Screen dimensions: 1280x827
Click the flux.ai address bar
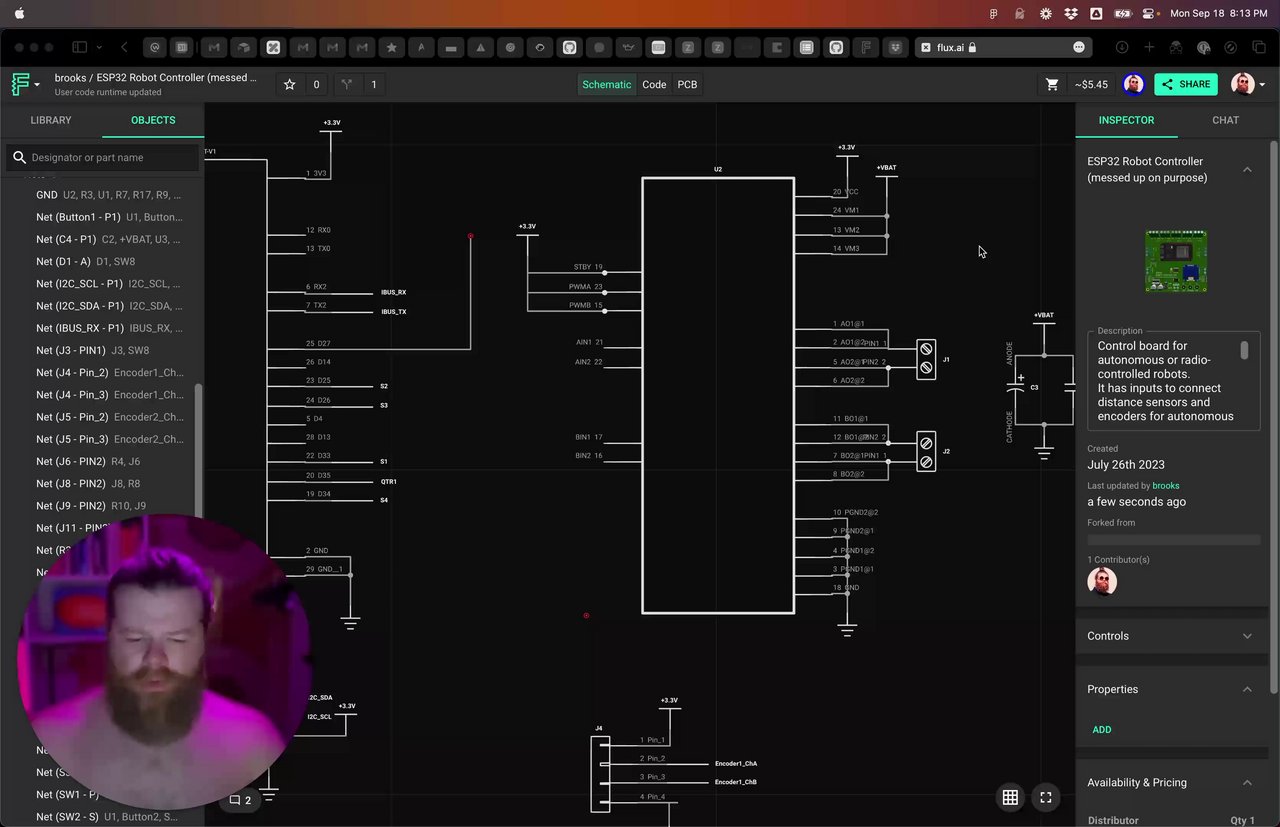point(1003,47)
